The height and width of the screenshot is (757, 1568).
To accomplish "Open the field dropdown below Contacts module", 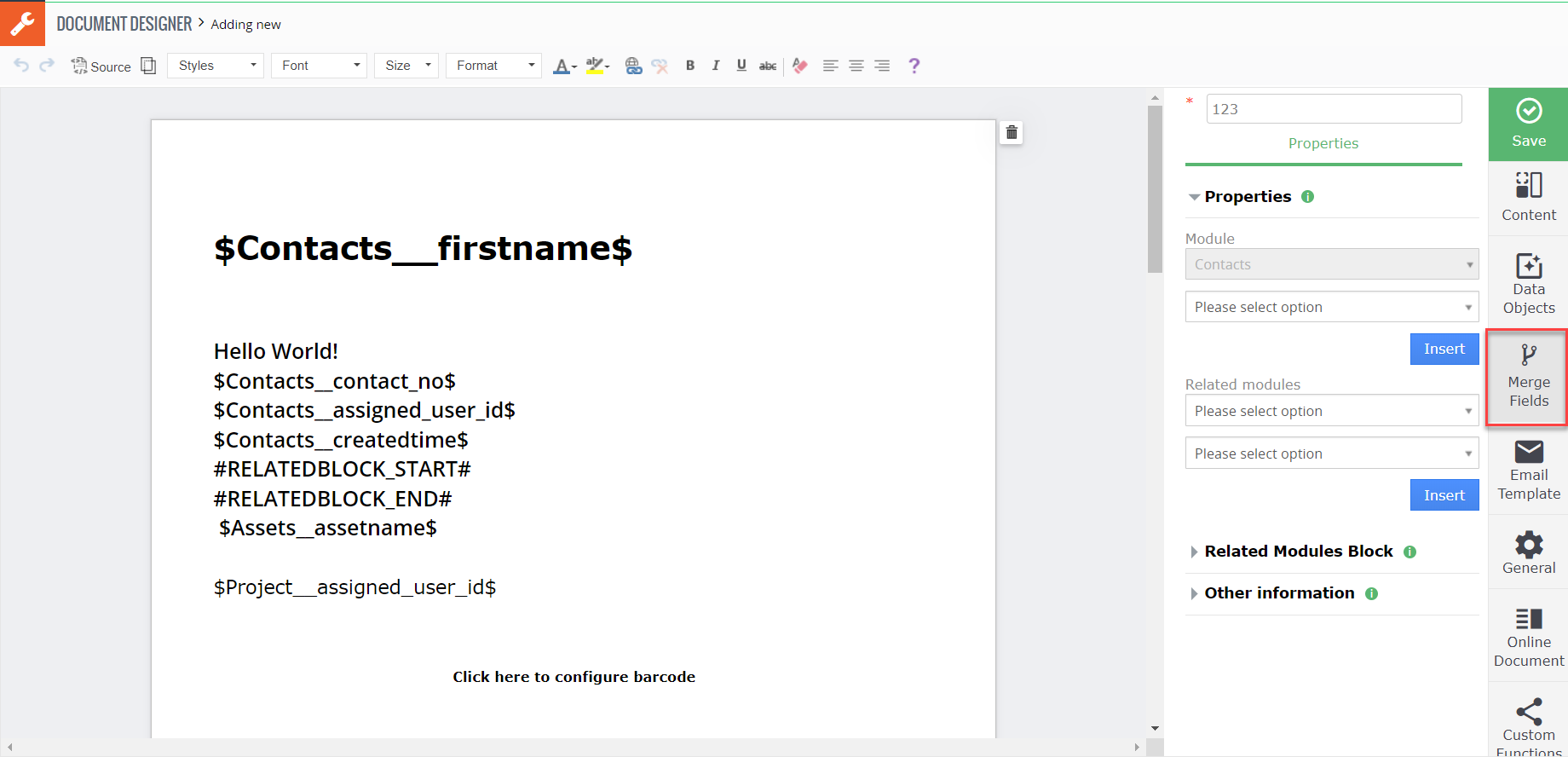I will [x=1332, y=307].
